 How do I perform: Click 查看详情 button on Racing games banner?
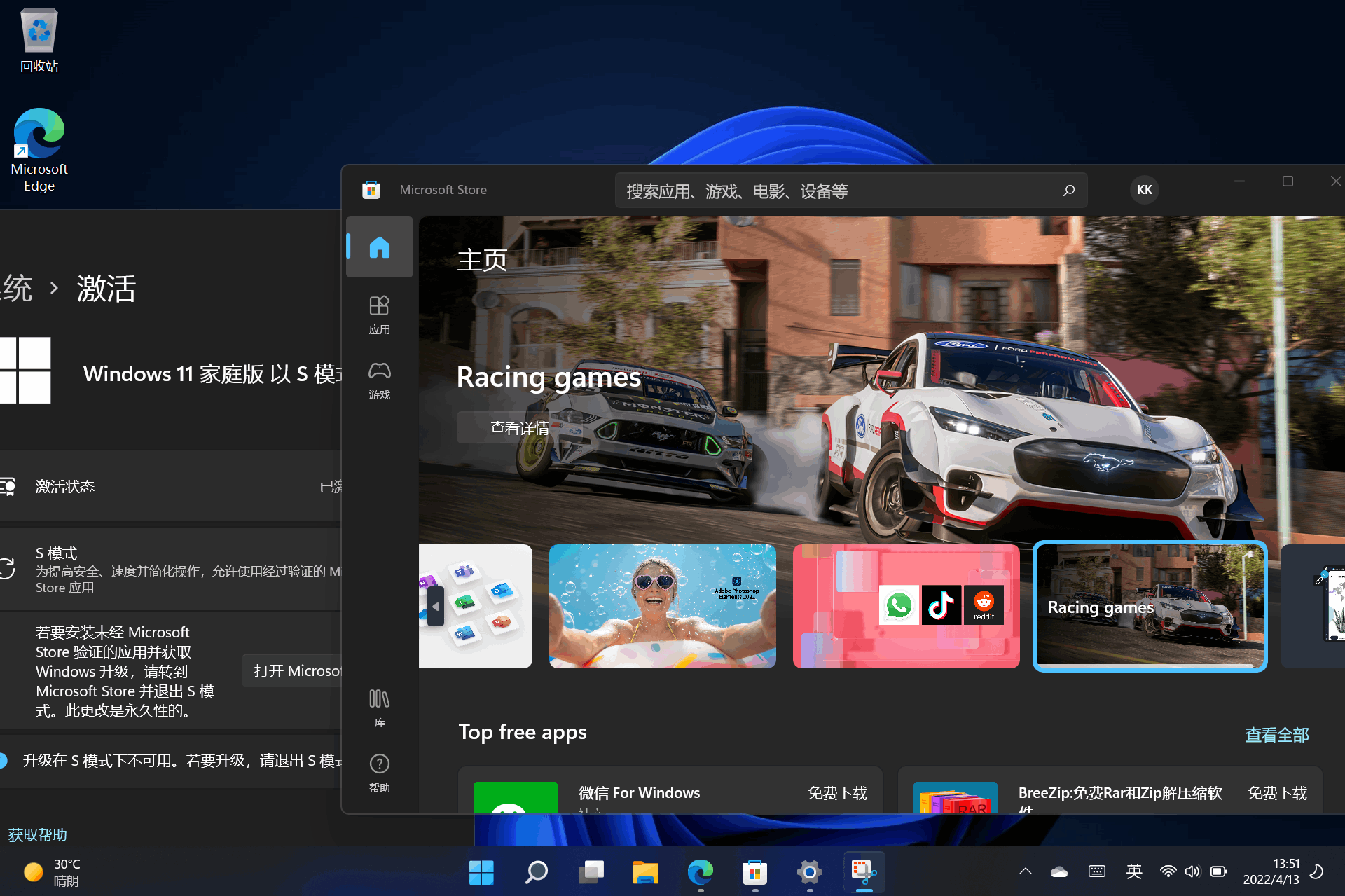point(519,427)
